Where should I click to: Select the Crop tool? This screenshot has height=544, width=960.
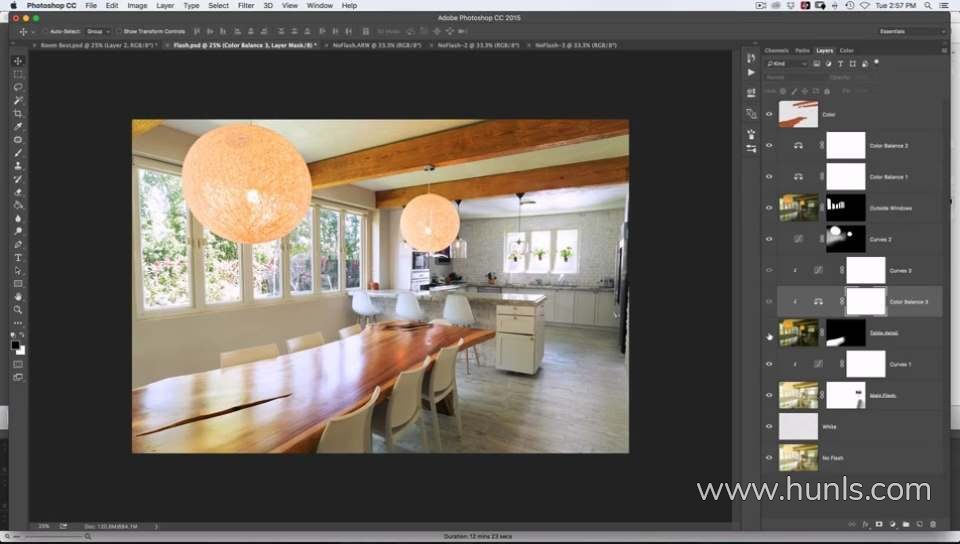(18, 114)
